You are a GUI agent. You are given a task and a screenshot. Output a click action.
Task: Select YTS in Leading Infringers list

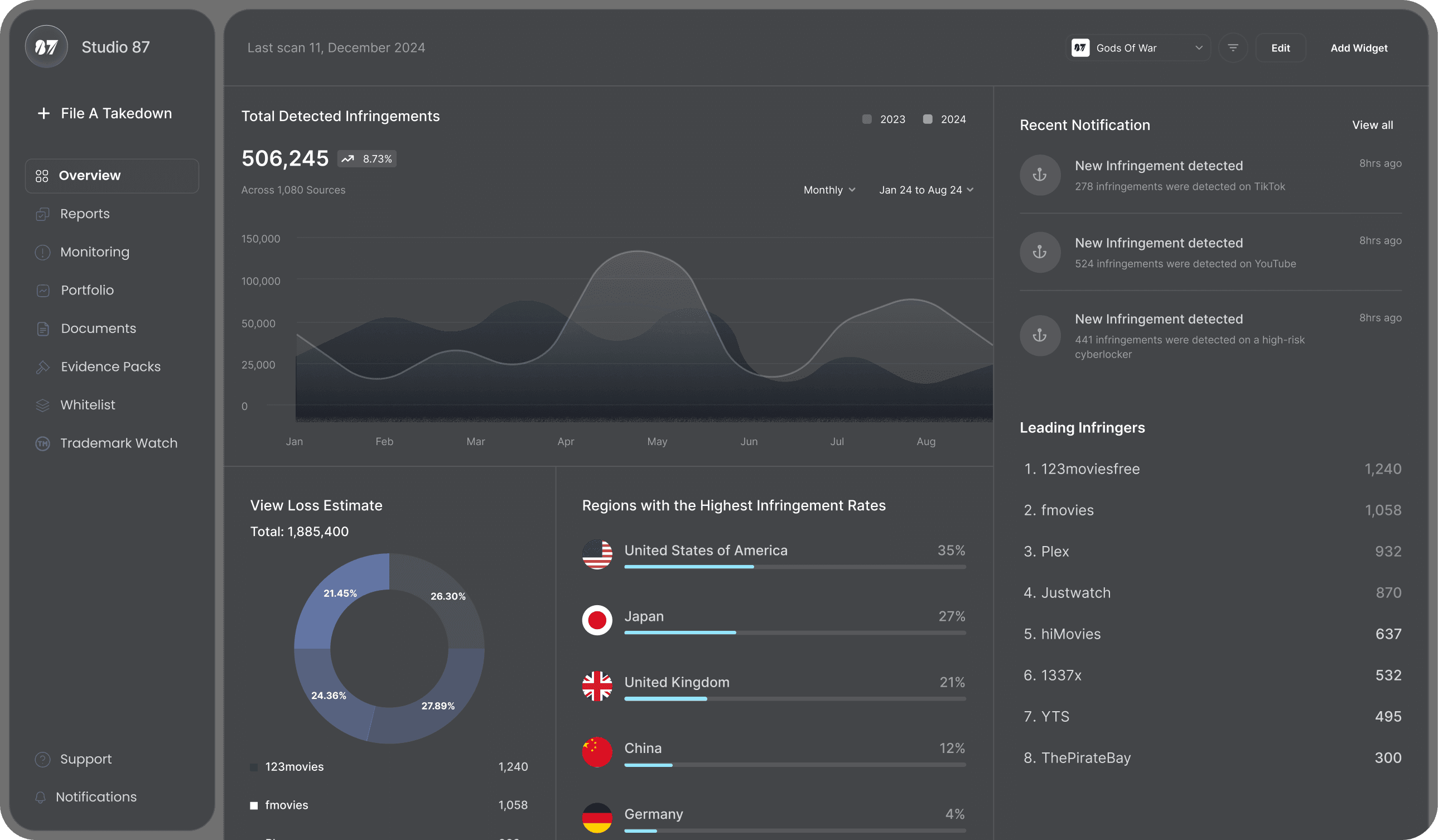(1212, 717)
